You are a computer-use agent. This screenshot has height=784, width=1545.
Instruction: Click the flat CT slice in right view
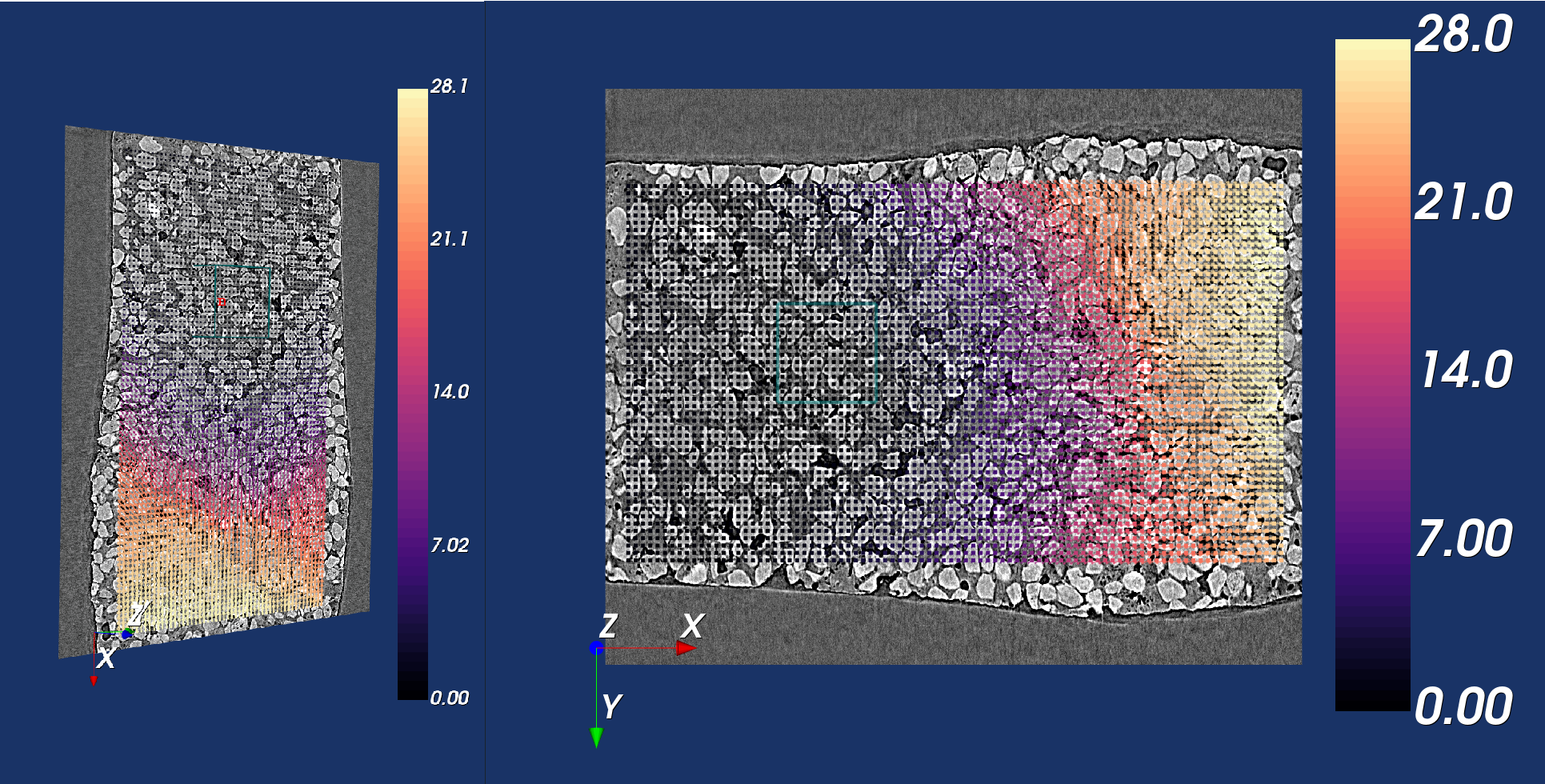pos(953,376)
